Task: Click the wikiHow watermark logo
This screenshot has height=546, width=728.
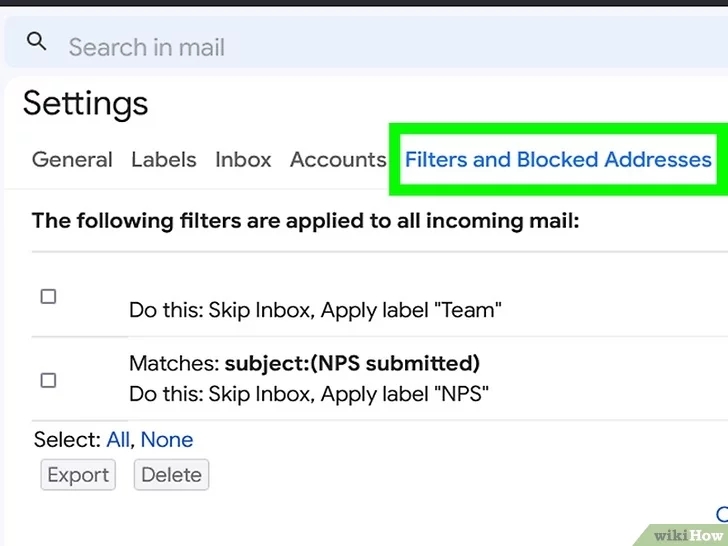Action: point(688,535)
